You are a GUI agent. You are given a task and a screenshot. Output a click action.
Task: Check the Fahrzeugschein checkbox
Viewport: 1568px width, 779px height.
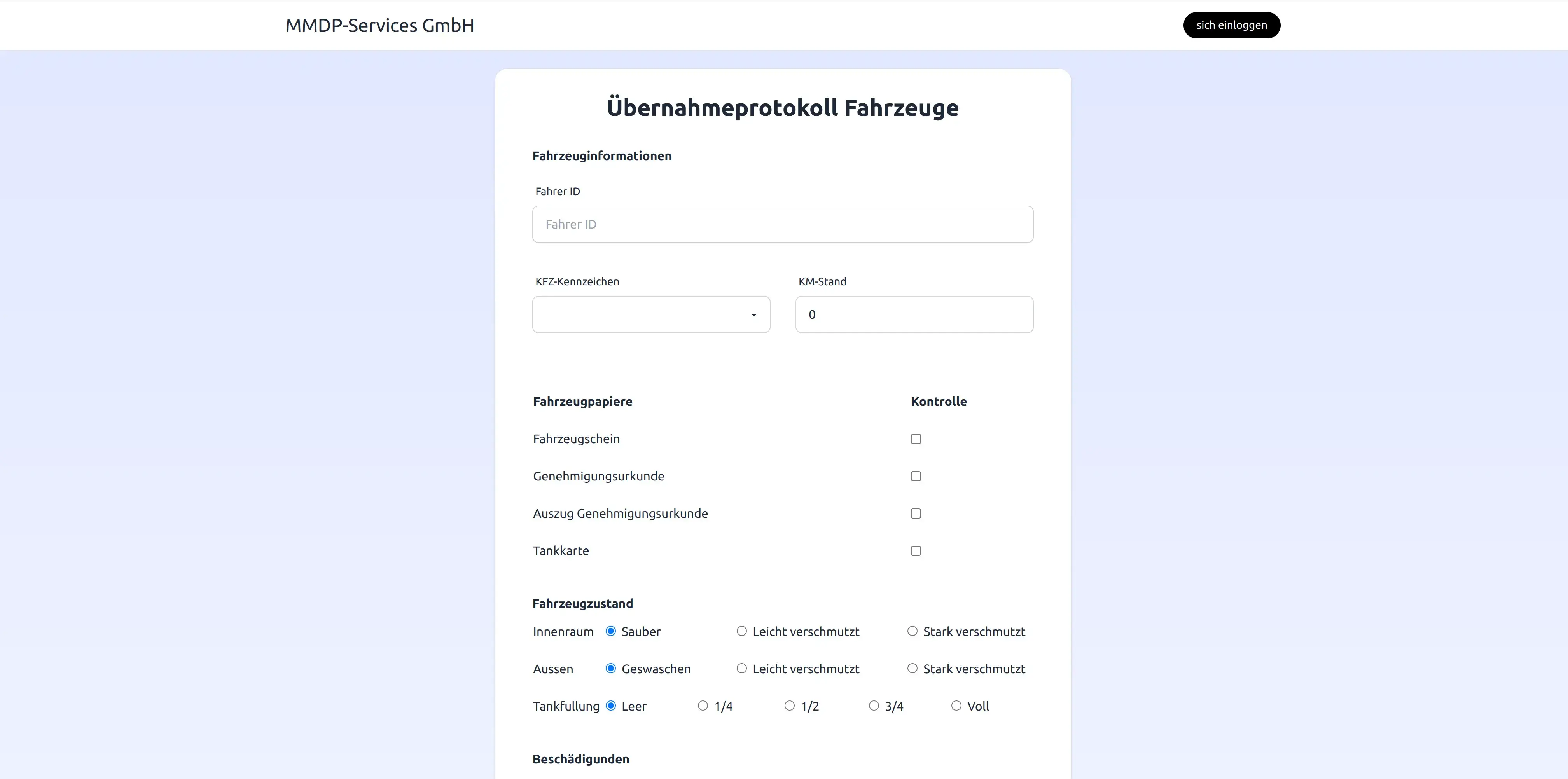point(916,439)
